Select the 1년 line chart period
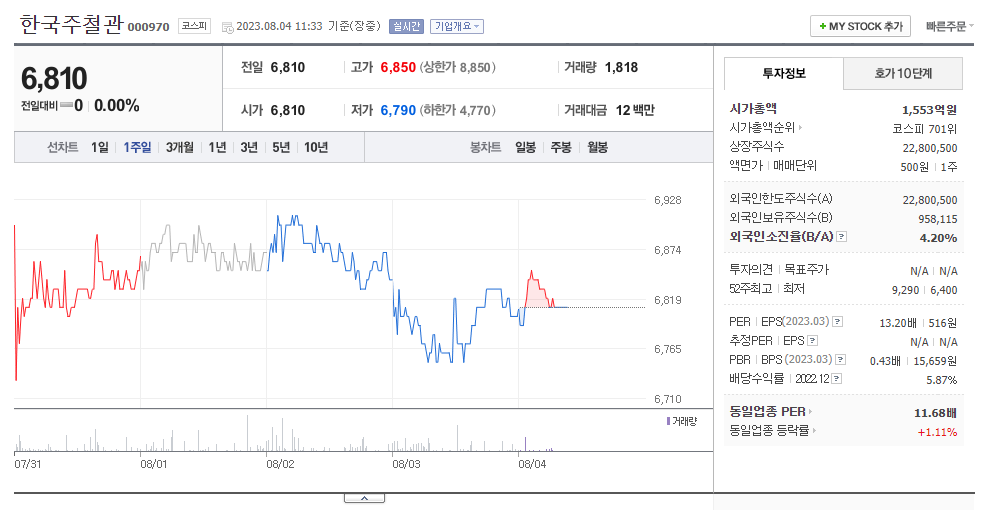The height and width of the screenshot is (510, 983). point(217,147)
